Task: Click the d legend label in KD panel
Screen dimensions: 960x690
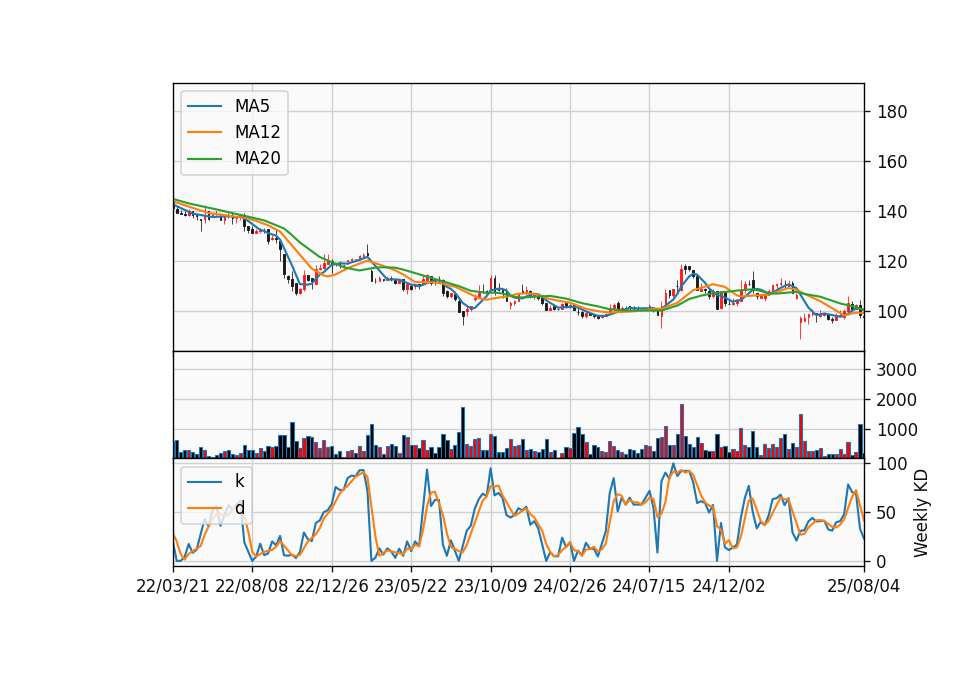Action: (x=240, y=508)
